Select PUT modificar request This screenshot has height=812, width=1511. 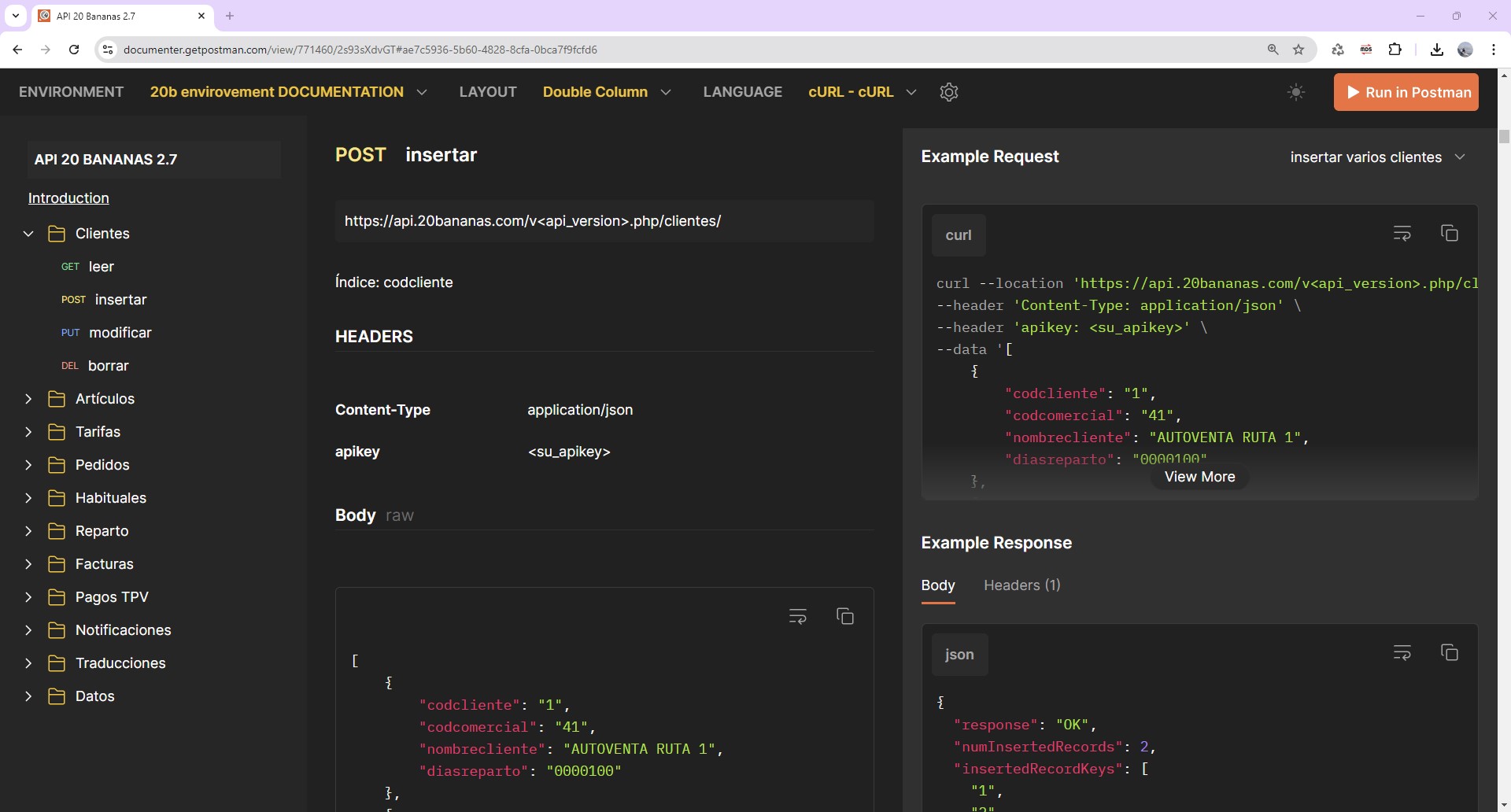tap(106, 333)
